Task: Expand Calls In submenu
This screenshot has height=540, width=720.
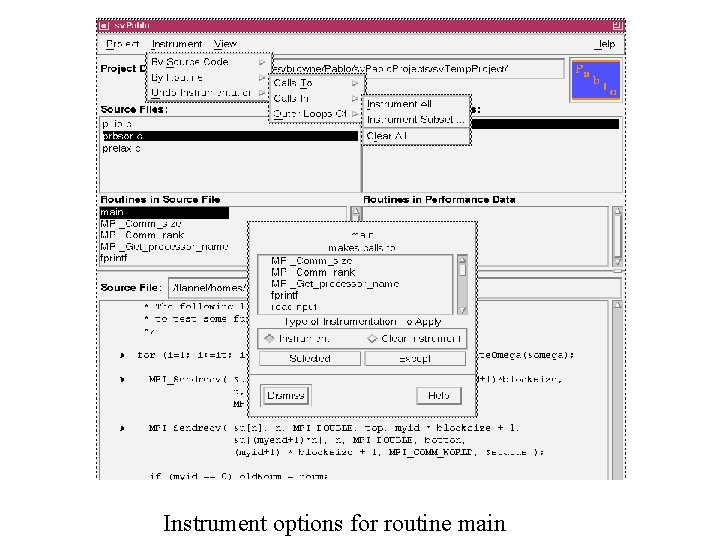Action: (316, 99)
